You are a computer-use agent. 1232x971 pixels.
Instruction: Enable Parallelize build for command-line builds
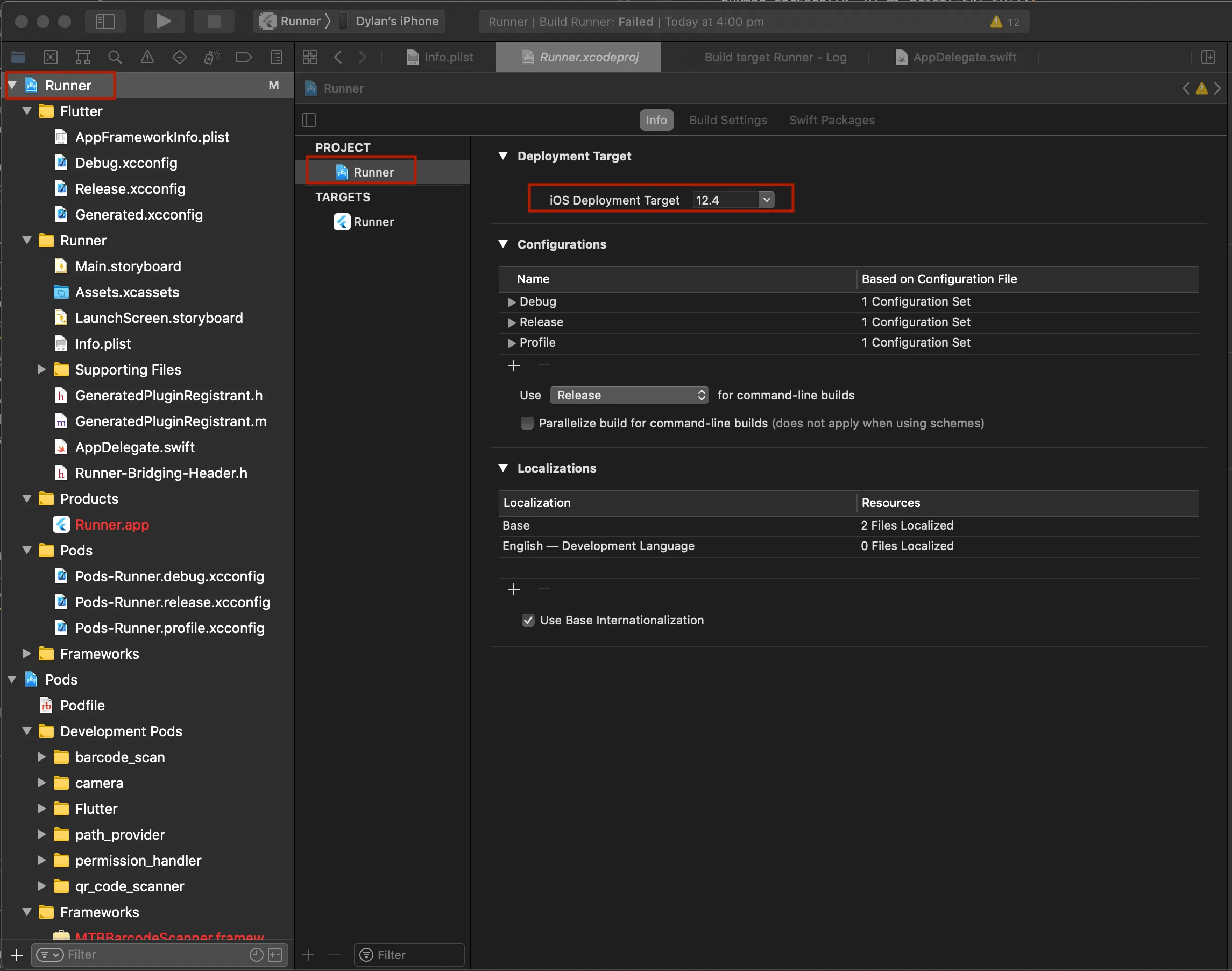[527, 424]
